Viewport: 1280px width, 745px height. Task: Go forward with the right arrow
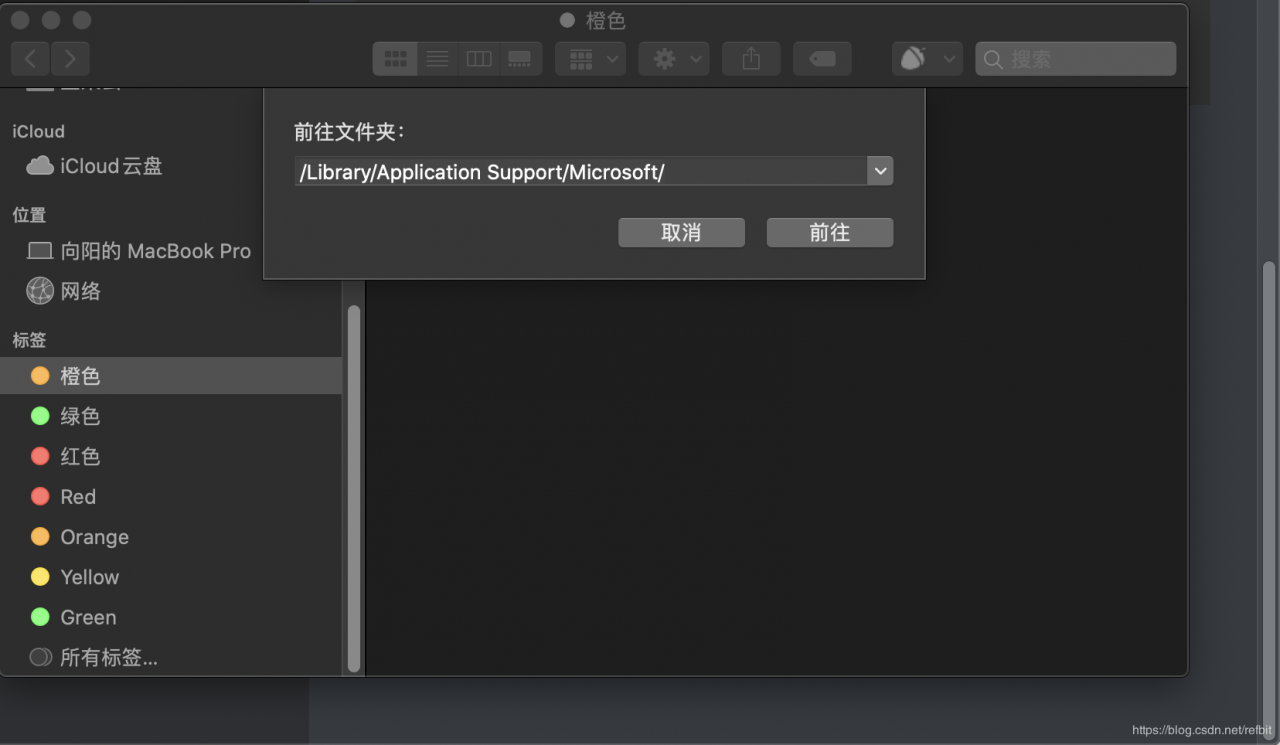click(70, 59)
